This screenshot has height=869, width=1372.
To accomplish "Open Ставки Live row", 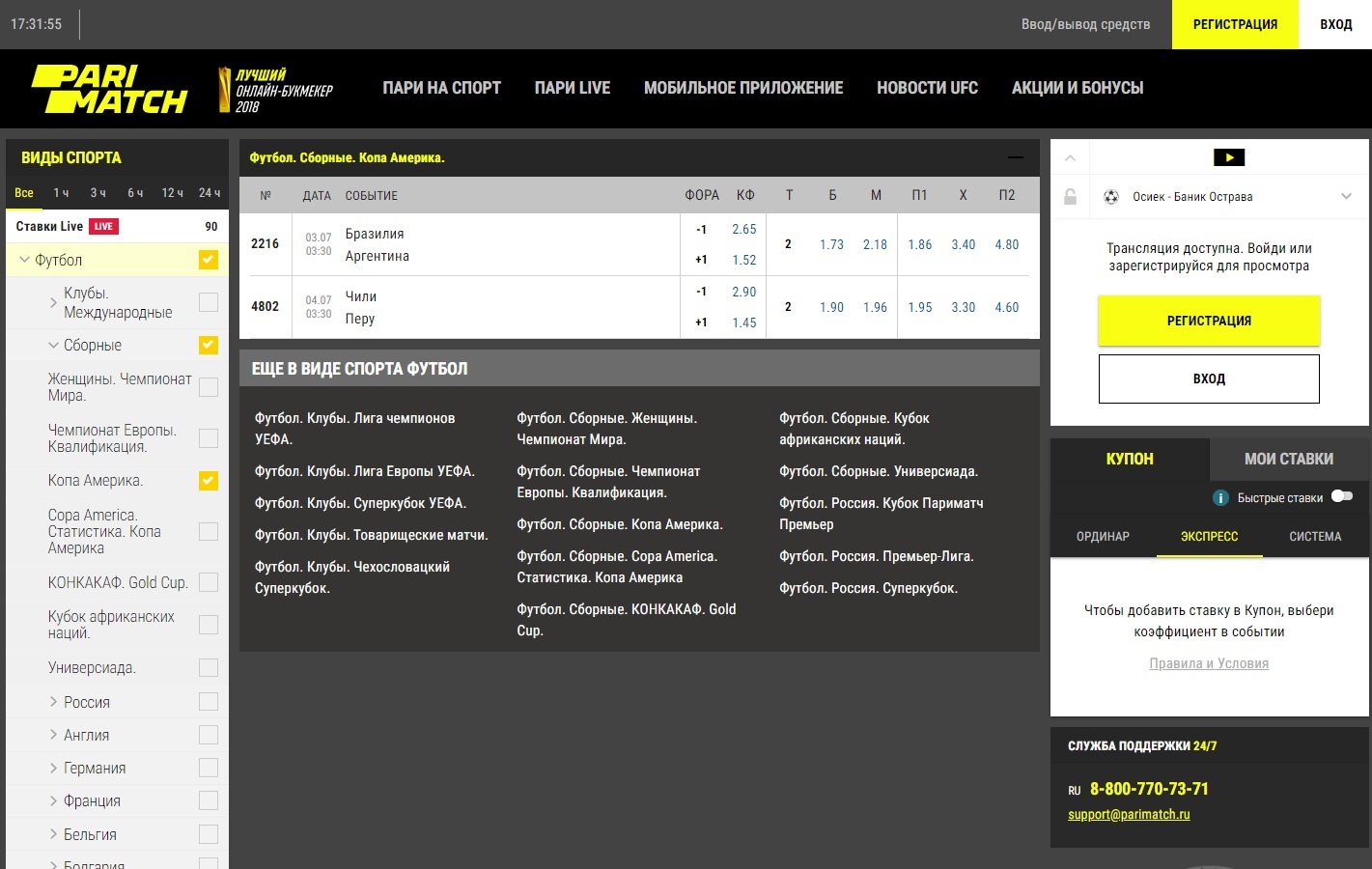I will (x=117, y=226).
